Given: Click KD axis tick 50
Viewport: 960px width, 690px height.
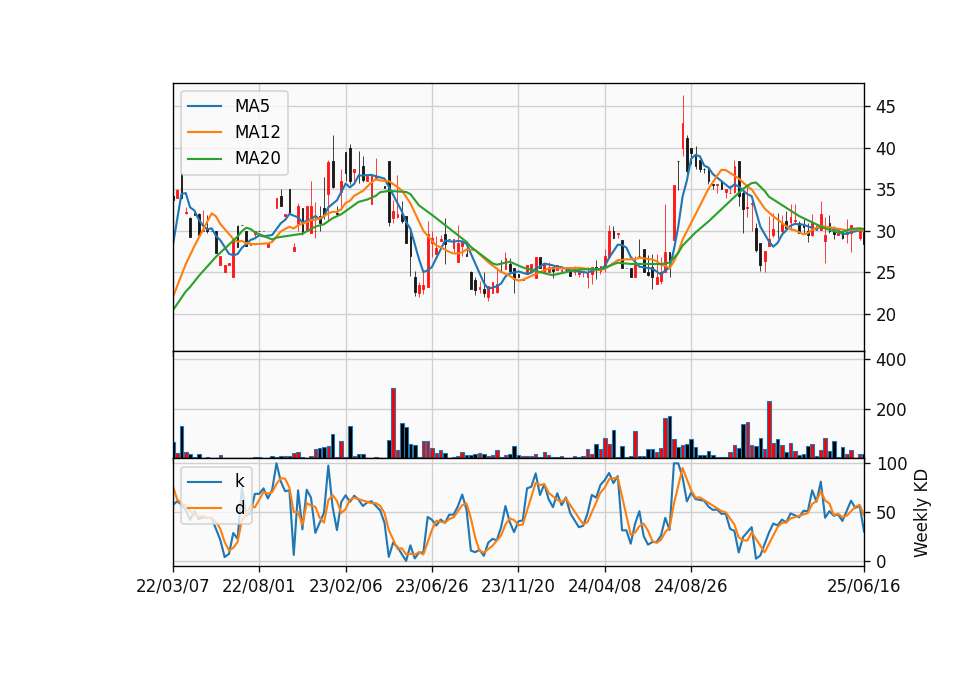Looking at the screenshot, I should [x=885, y=512].
